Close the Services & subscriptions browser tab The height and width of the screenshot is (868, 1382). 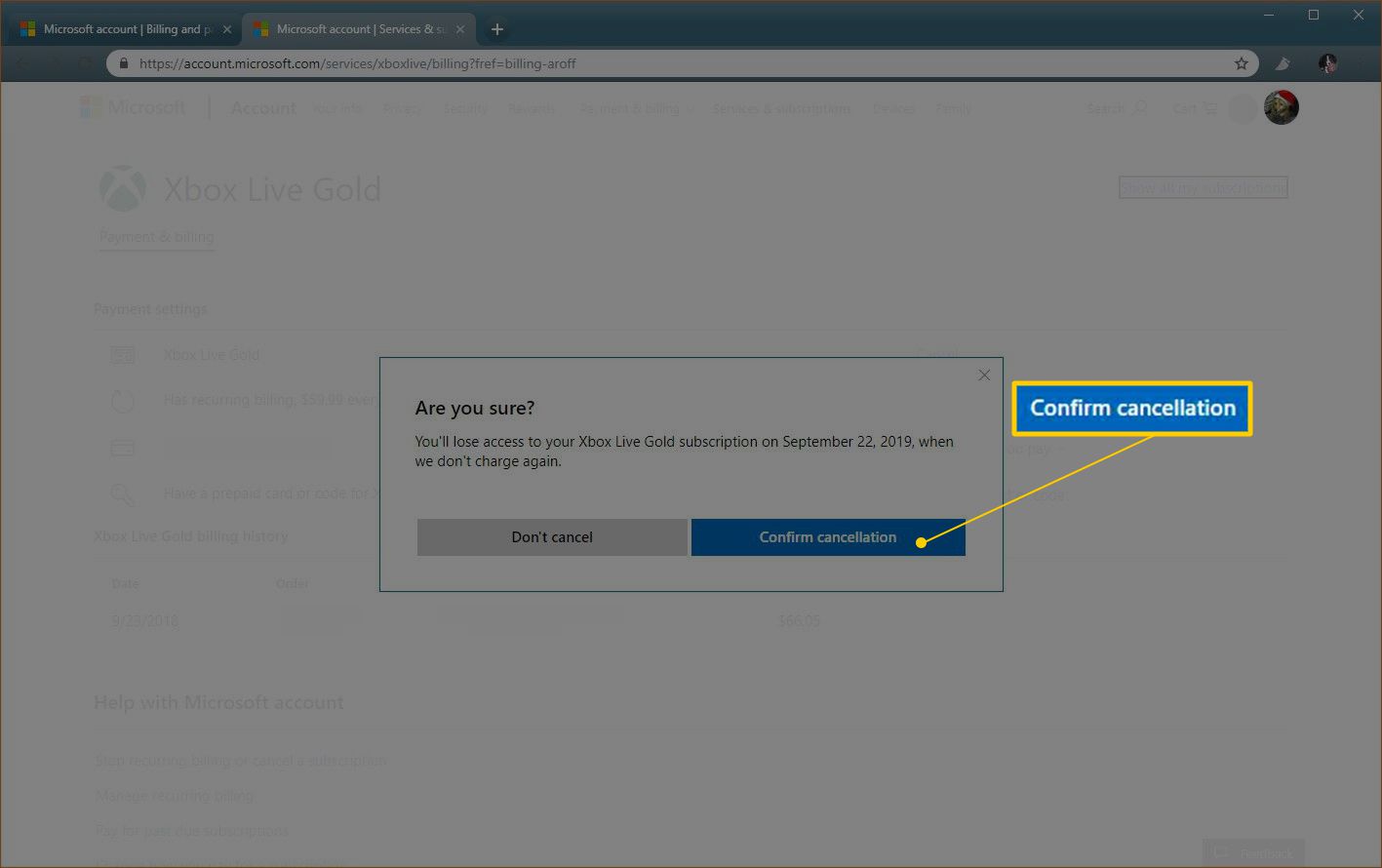pyautogui.click(x=460, y=29)
